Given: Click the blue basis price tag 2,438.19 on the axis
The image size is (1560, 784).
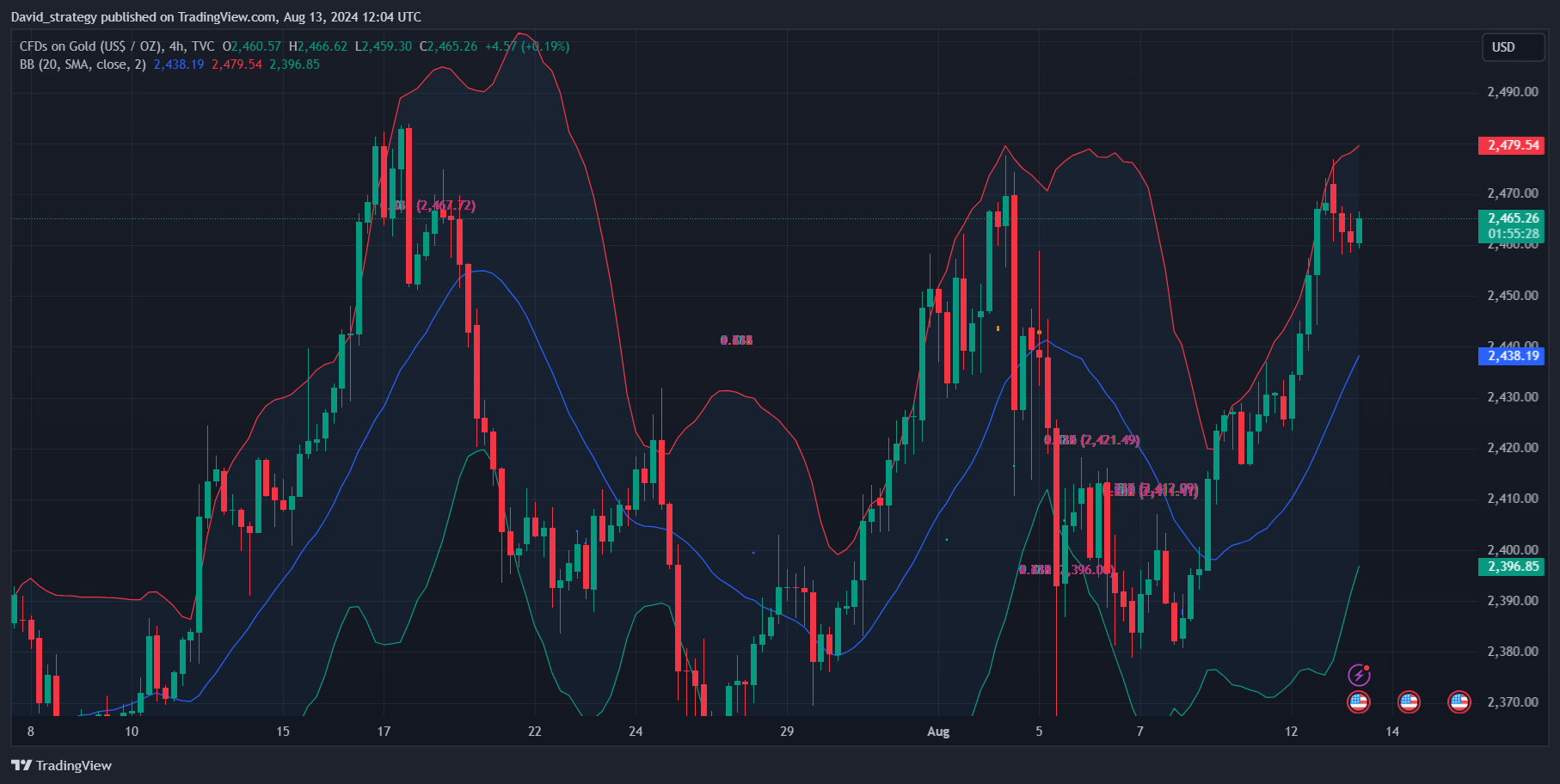Looking at the screenshot, I should [1511, 356].
